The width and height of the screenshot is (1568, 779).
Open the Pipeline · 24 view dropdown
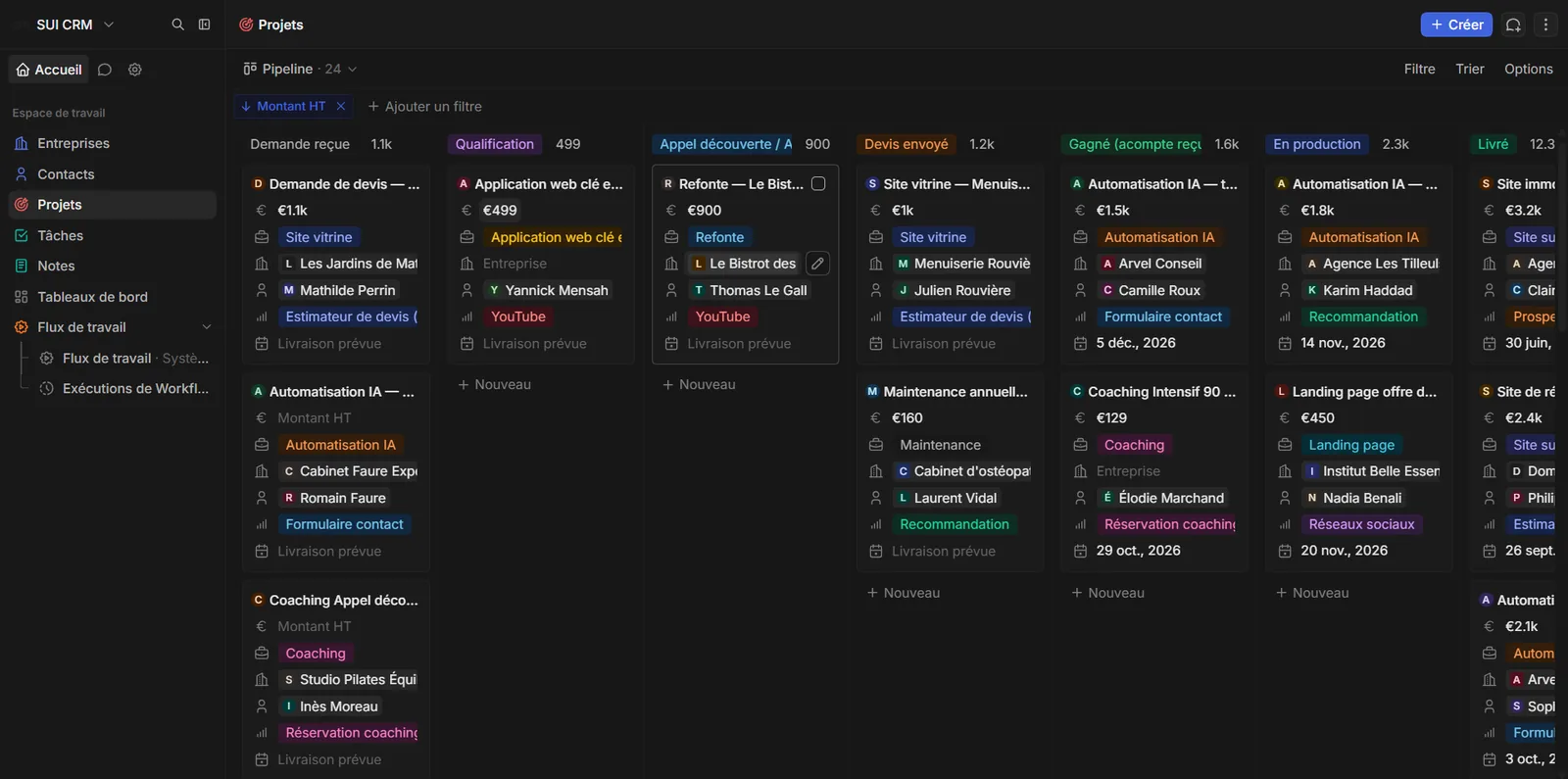(300, 69)
